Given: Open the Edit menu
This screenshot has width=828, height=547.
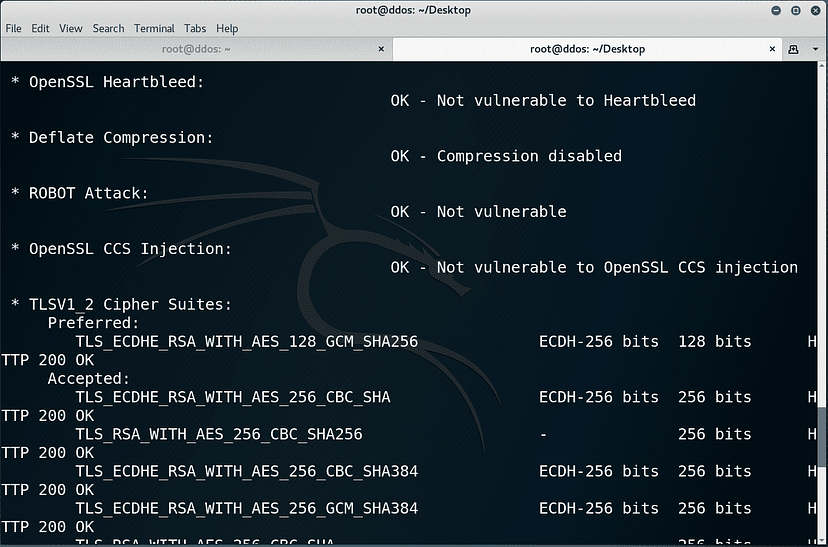Looking at the screenshot, I should click(x=40, y=29).
